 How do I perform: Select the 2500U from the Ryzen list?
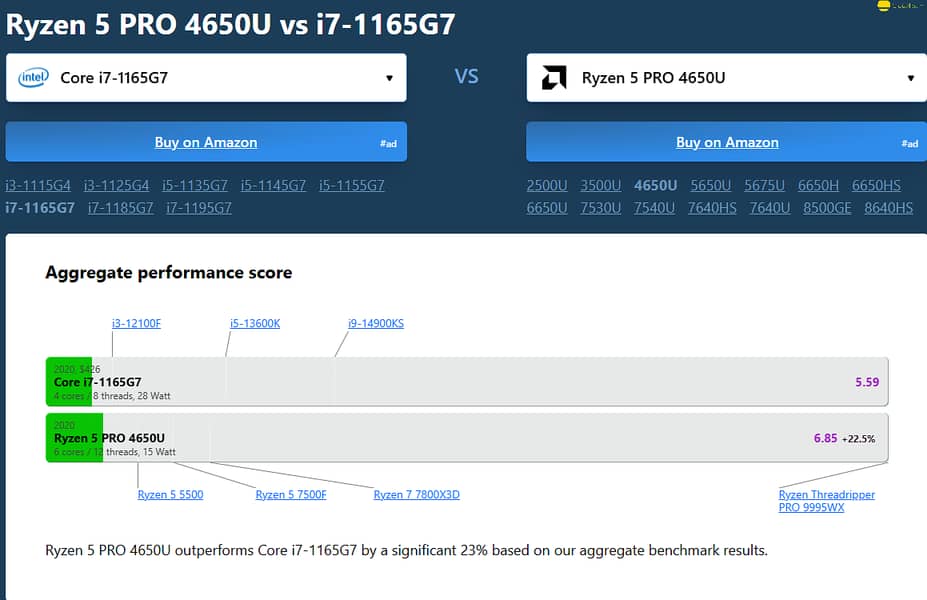click(x=546, y=185)
